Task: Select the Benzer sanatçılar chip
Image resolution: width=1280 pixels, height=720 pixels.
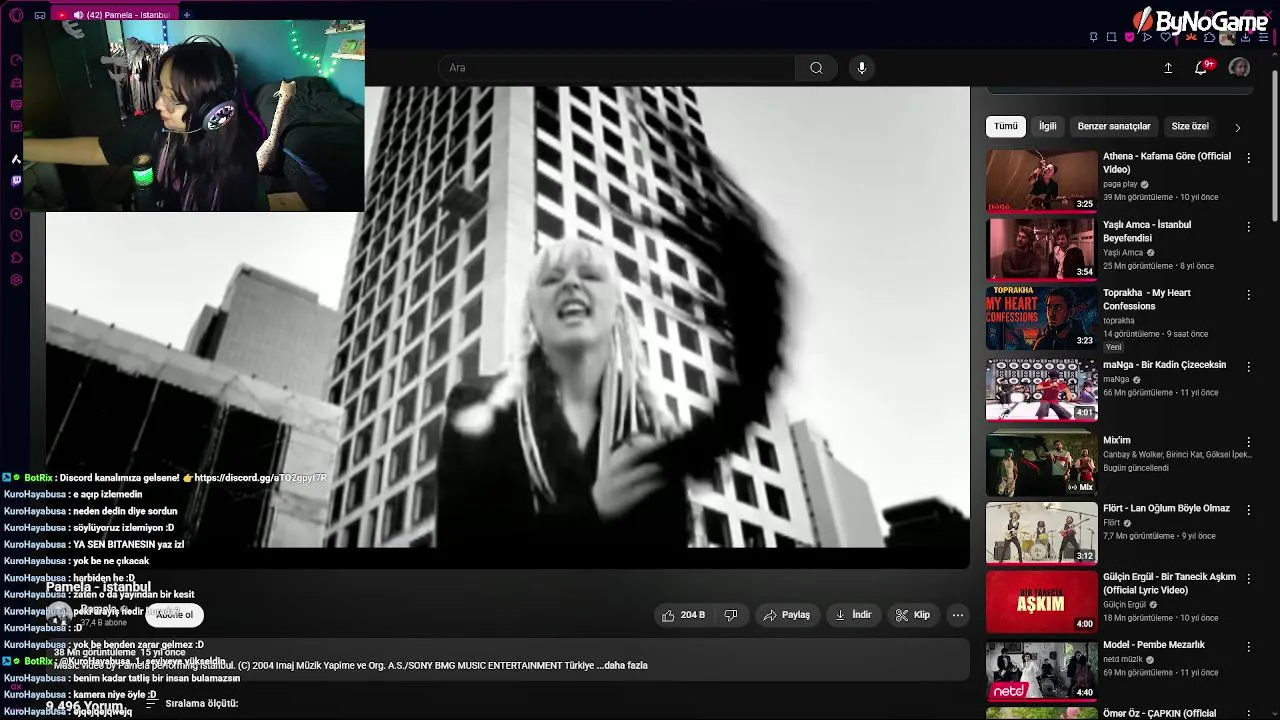Action: click(x=1114, y=127)
